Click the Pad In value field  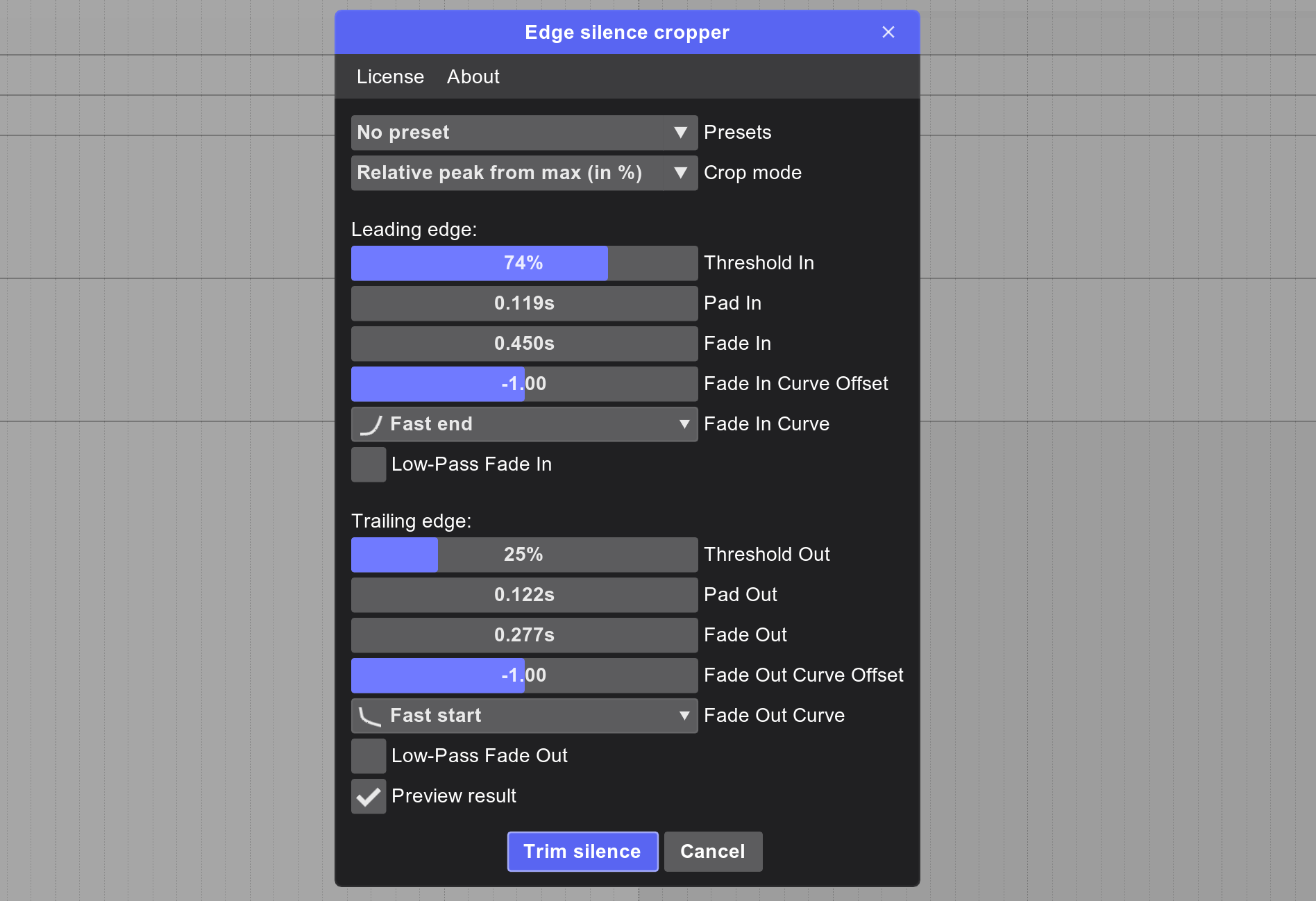point(524,303)
